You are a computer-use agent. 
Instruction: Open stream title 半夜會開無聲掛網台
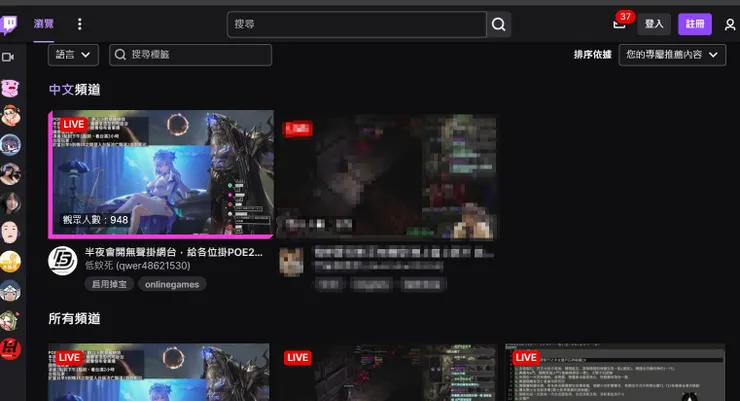174,252
